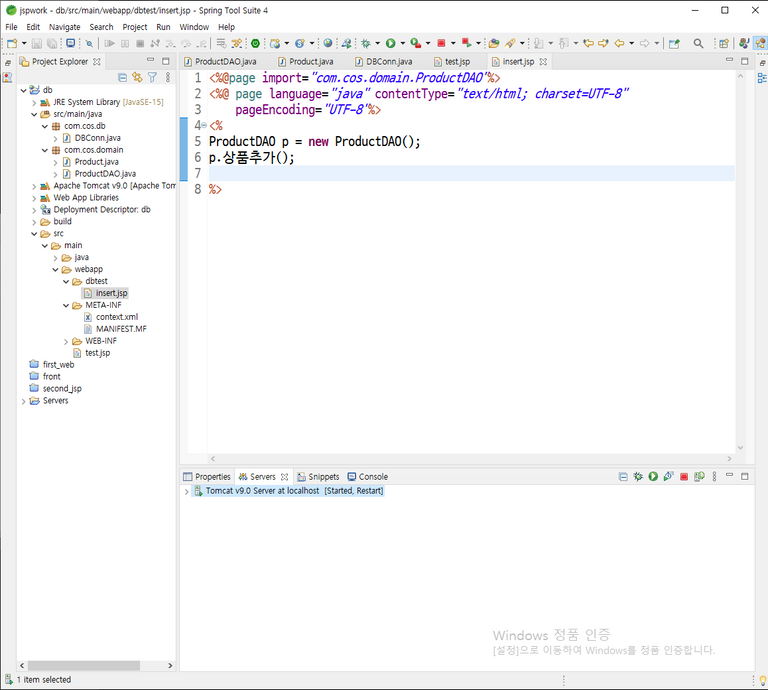Open the Forward navigation history dropdown
The width and height of the screenshot is (768, 690).
tap(656, 44)
